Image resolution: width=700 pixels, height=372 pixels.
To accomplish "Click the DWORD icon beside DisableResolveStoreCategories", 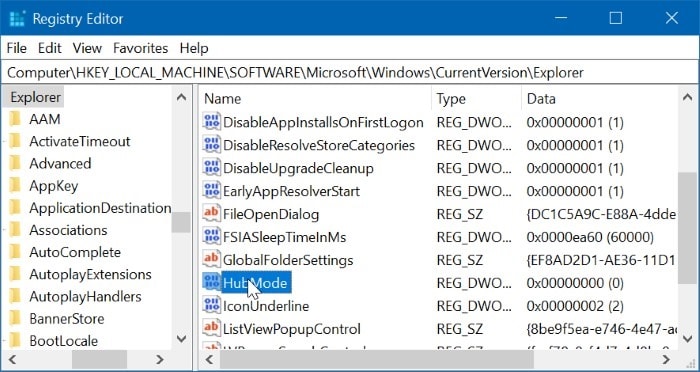I will tap(211, 145).
